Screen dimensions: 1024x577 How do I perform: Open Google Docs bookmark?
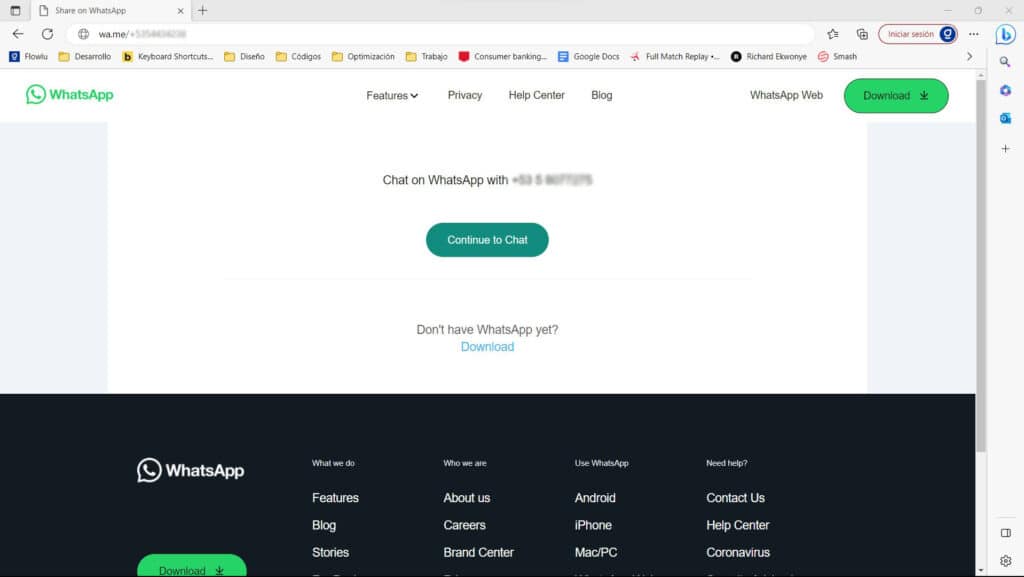[x=588, y=57]
